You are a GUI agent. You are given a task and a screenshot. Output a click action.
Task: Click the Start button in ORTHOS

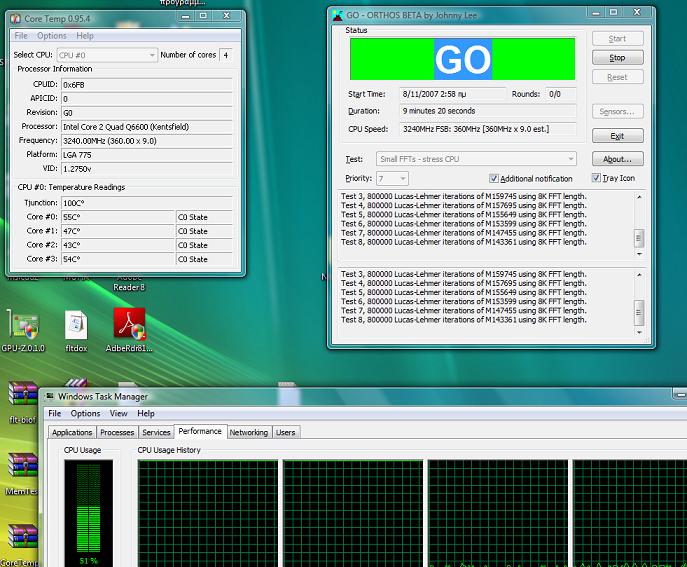pyautogui.click(x=617, y=39)
